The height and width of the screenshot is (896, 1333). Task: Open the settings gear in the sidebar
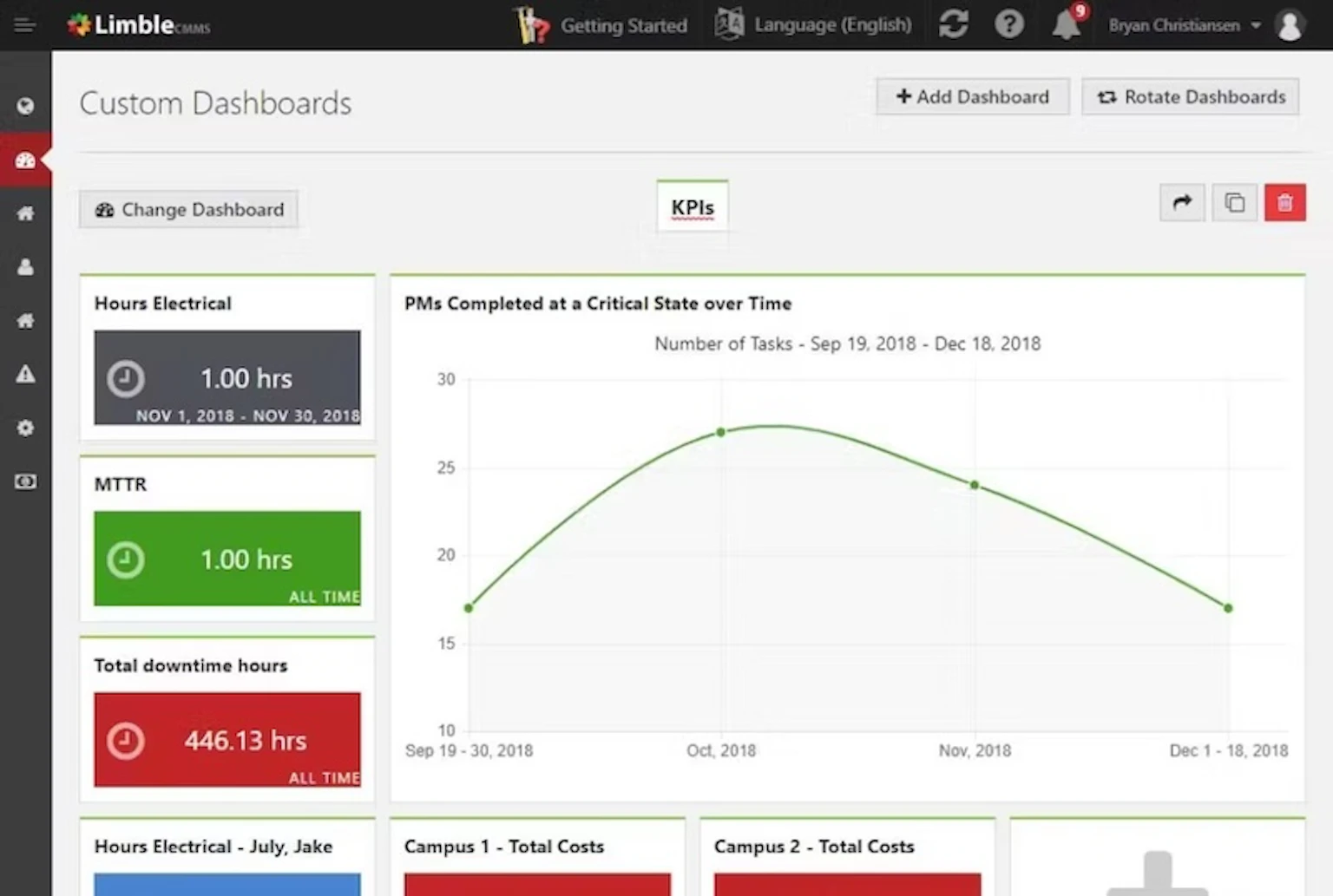[x=25, y=428]
